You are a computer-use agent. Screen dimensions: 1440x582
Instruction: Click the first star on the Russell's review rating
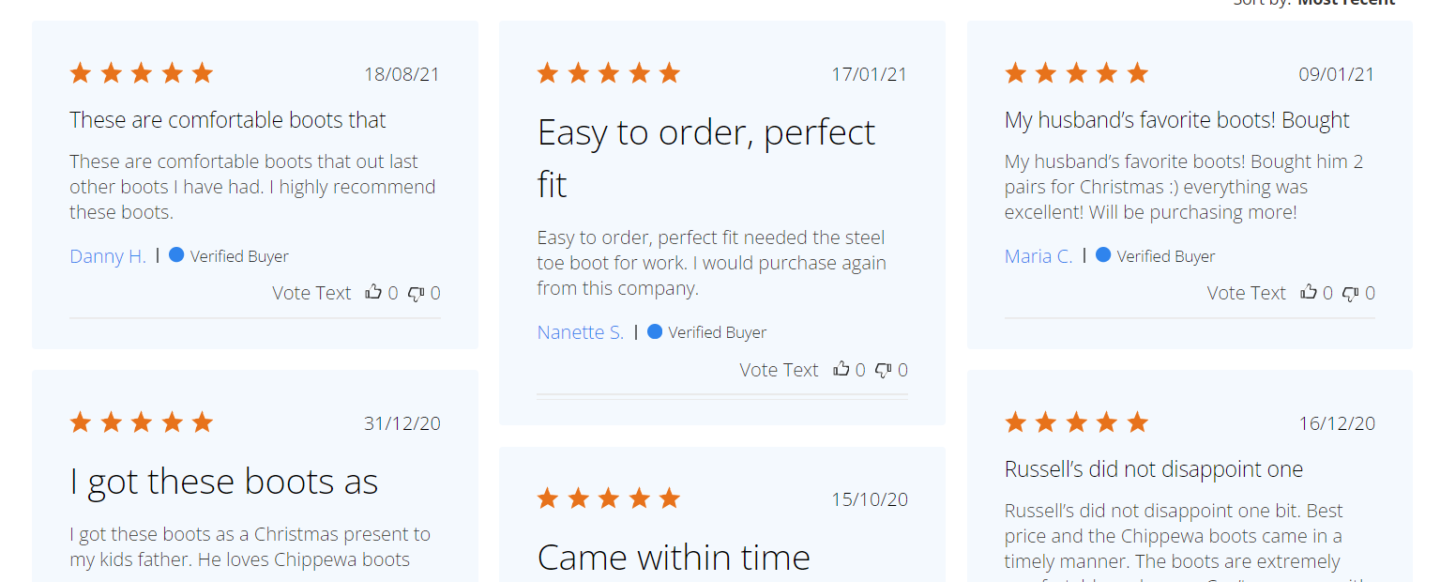click(1015, 421)
